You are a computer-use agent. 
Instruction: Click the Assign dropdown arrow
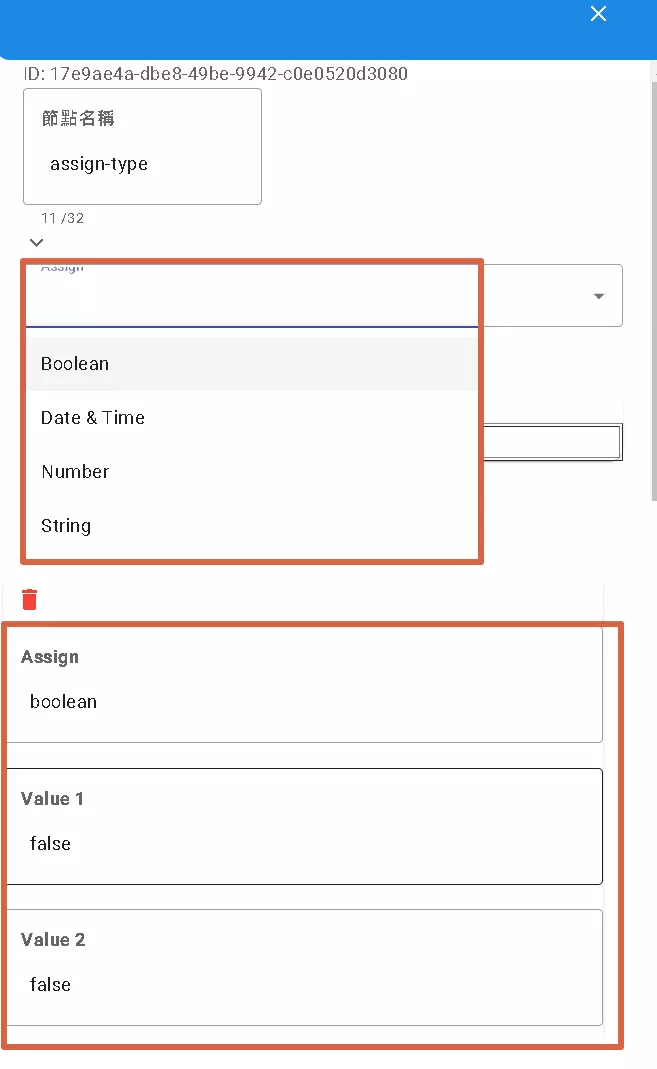(599, 296)
